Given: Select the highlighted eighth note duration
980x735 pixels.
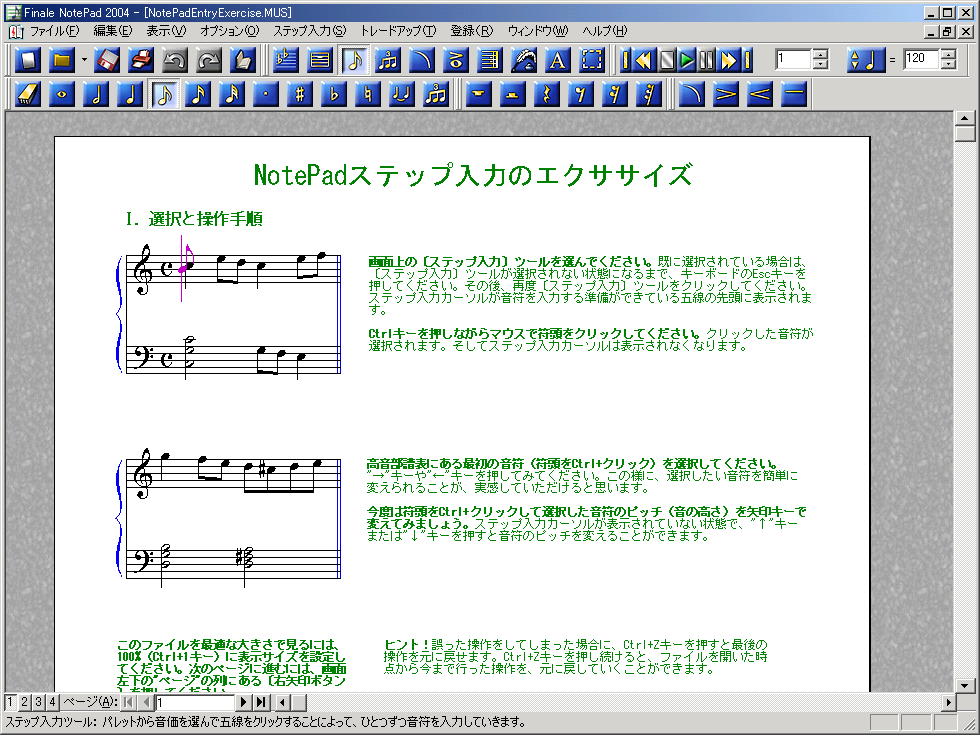Looking at the screenshot, I should coord(164,94).
